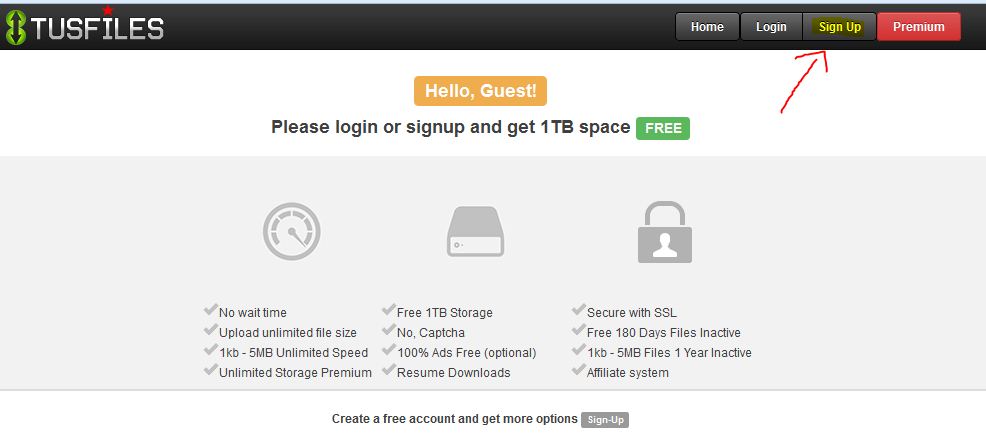Click the 100% Ads Free (optional) text

pos(467,353)
